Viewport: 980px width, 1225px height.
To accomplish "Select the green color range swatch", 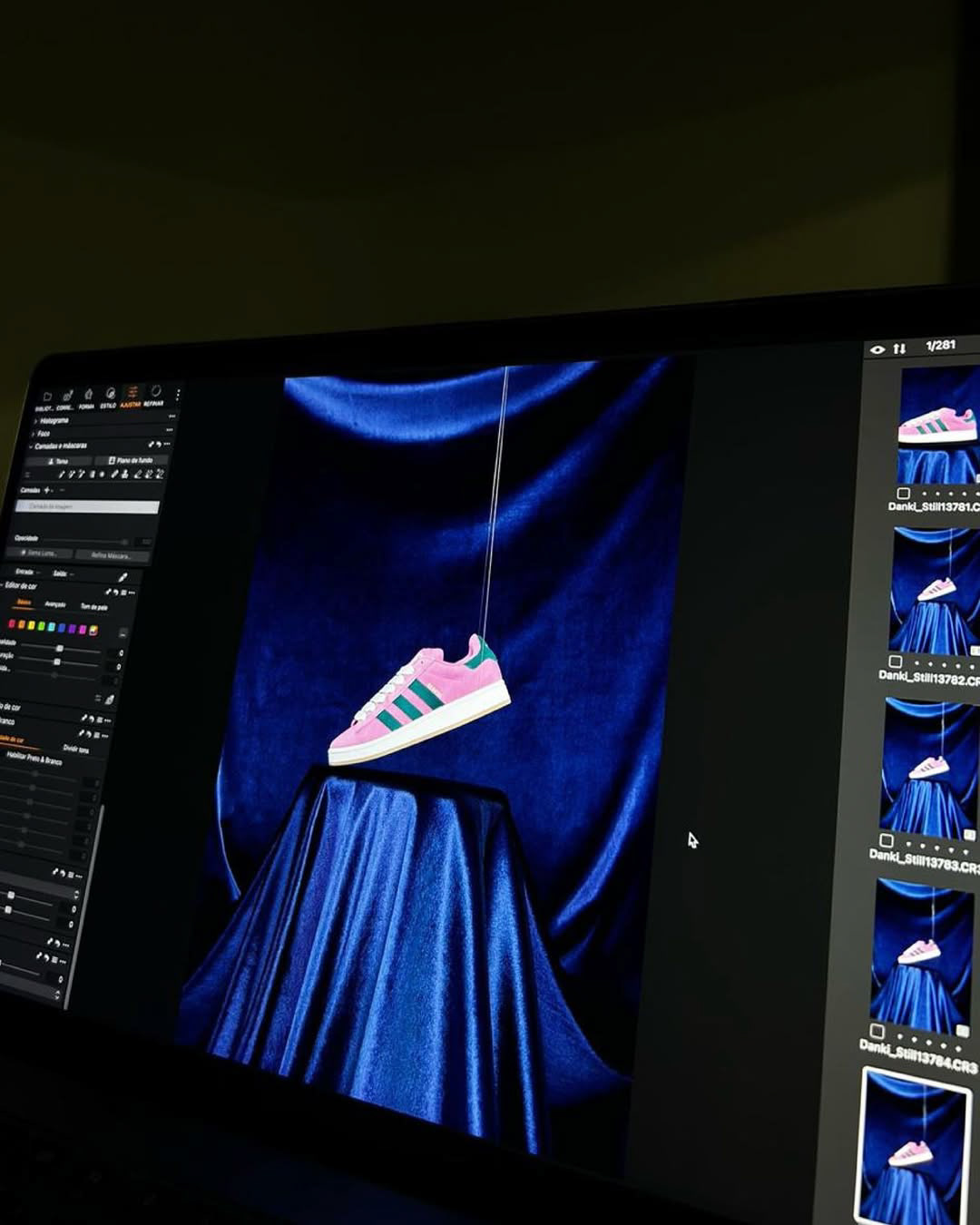I will pyautogui.click(x=42, y=625).
